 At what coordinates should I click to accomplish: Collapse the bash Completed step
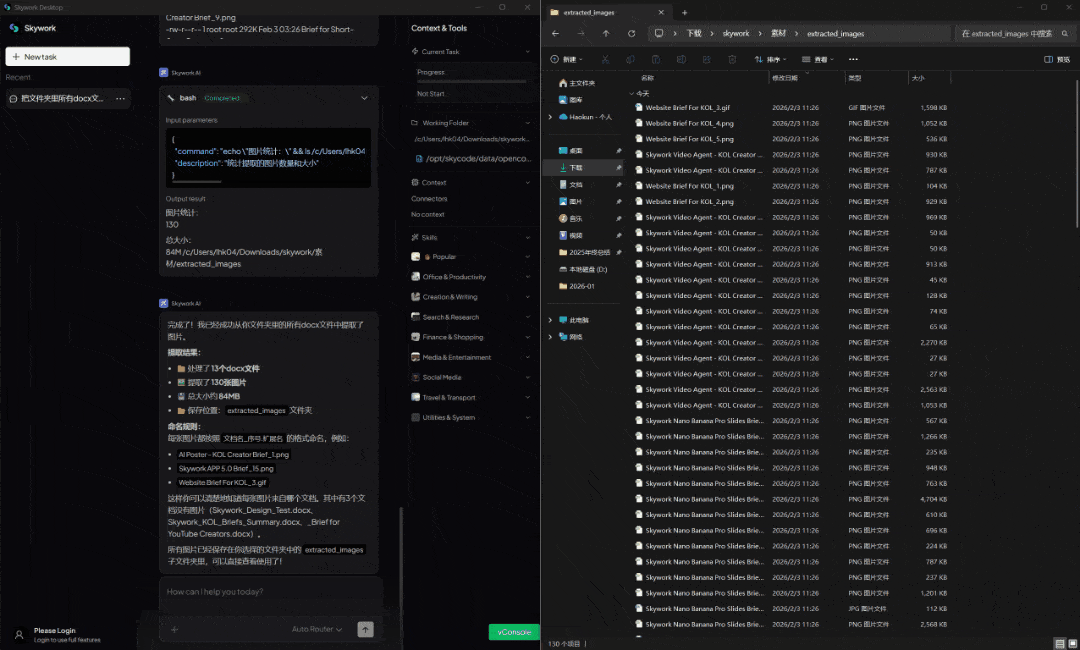coord(364,98)
